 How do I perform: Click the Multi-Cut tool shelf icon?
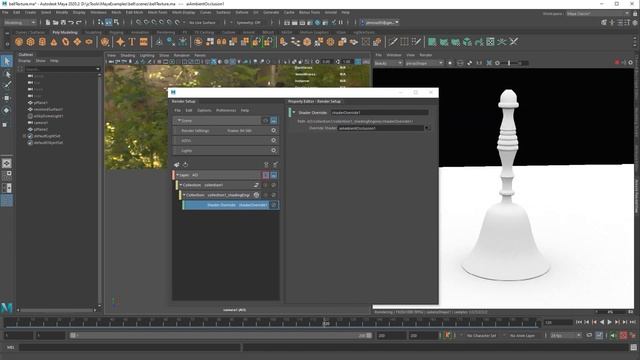coord(393,42)
